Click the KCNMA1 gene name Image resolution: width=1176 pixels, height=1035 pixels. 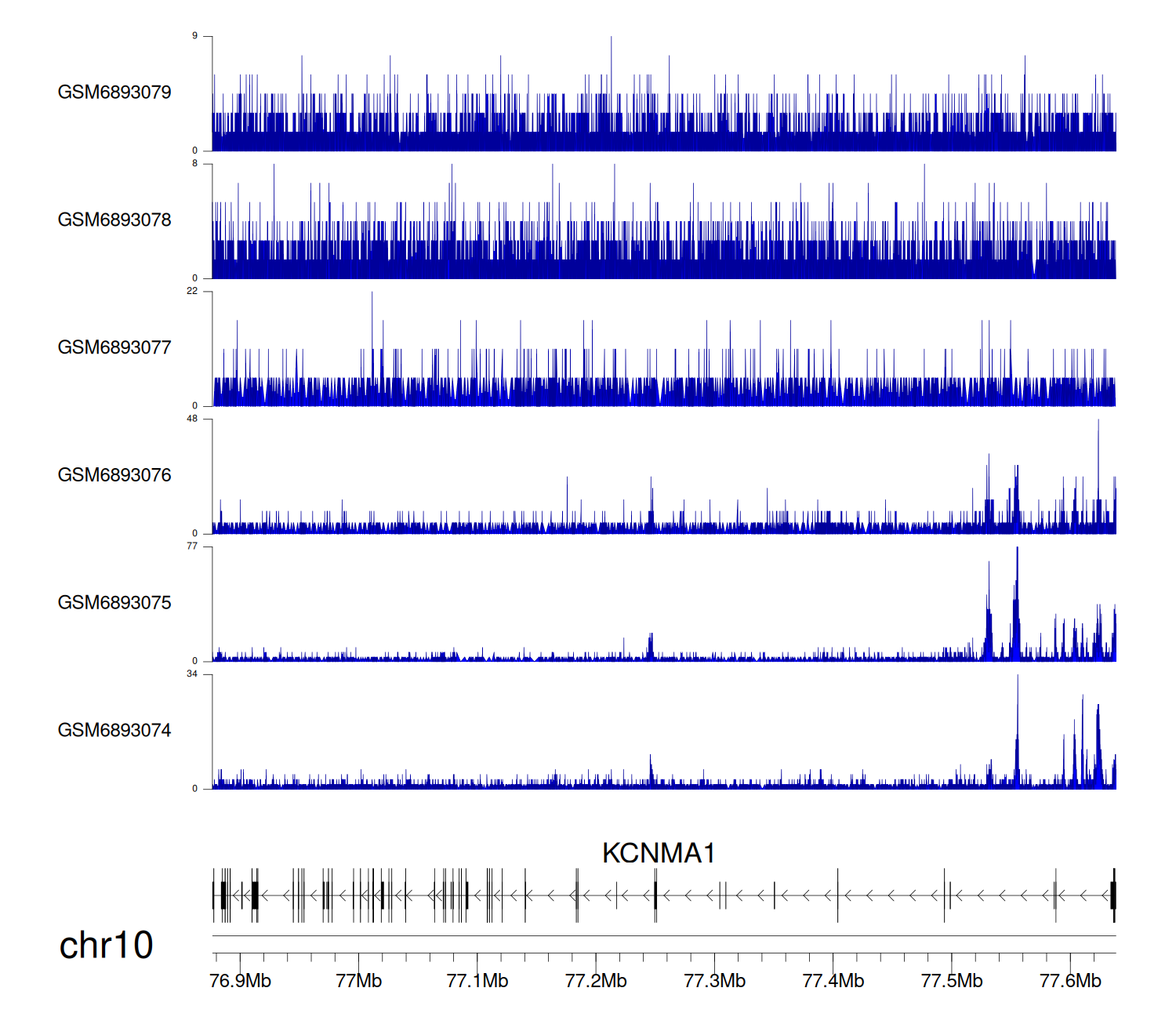pos(659,853)
